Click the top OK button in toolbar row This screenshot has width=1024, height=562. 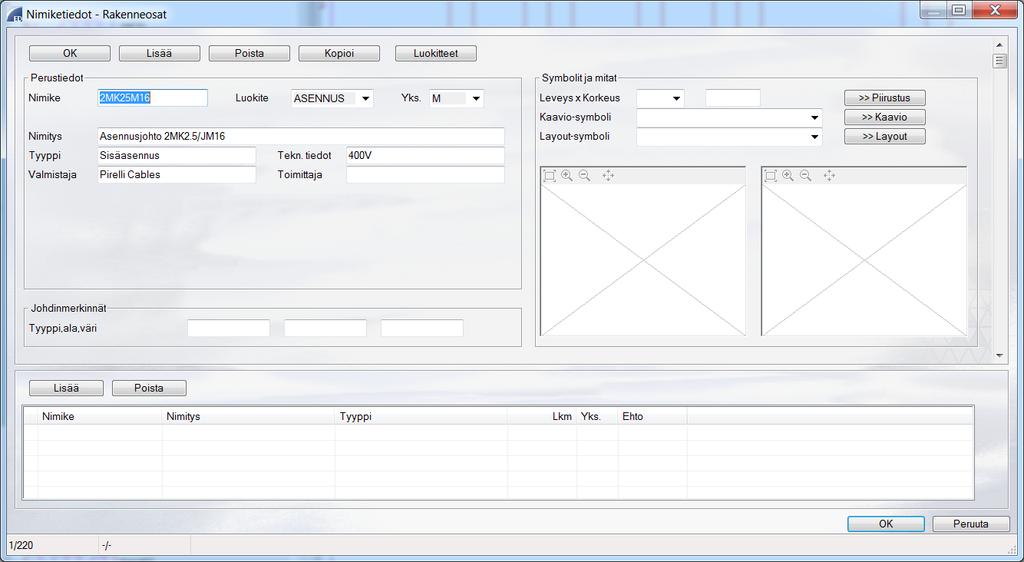pyautogui.click(x=70, y=54)
